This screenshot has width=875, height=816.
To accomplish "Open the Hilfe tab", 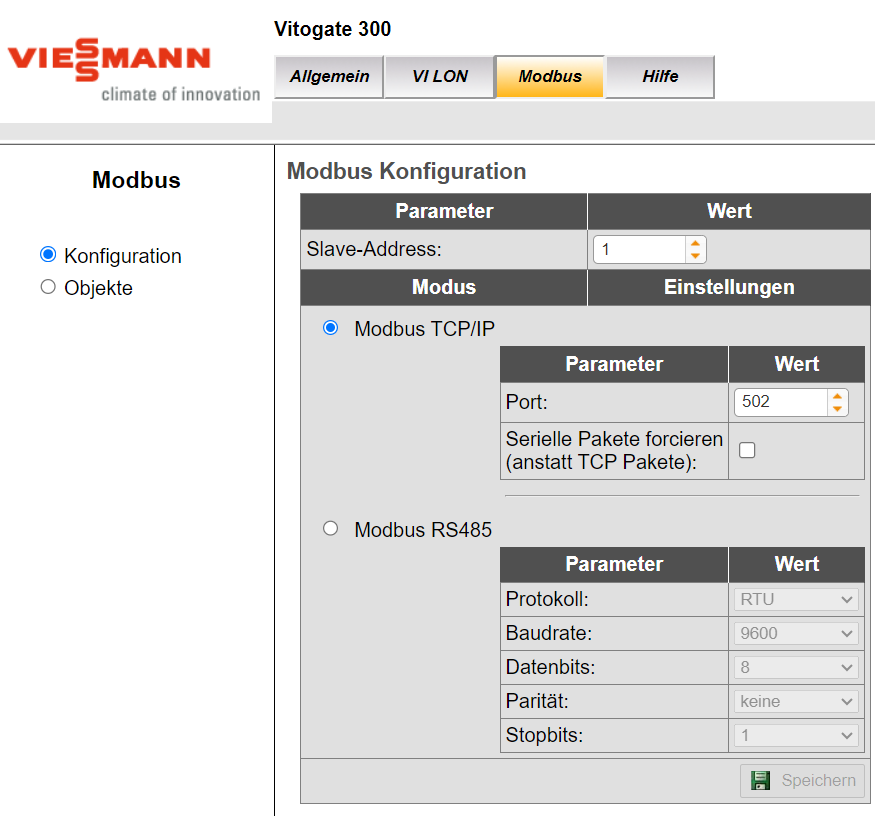I will click(x=660, y=76).
